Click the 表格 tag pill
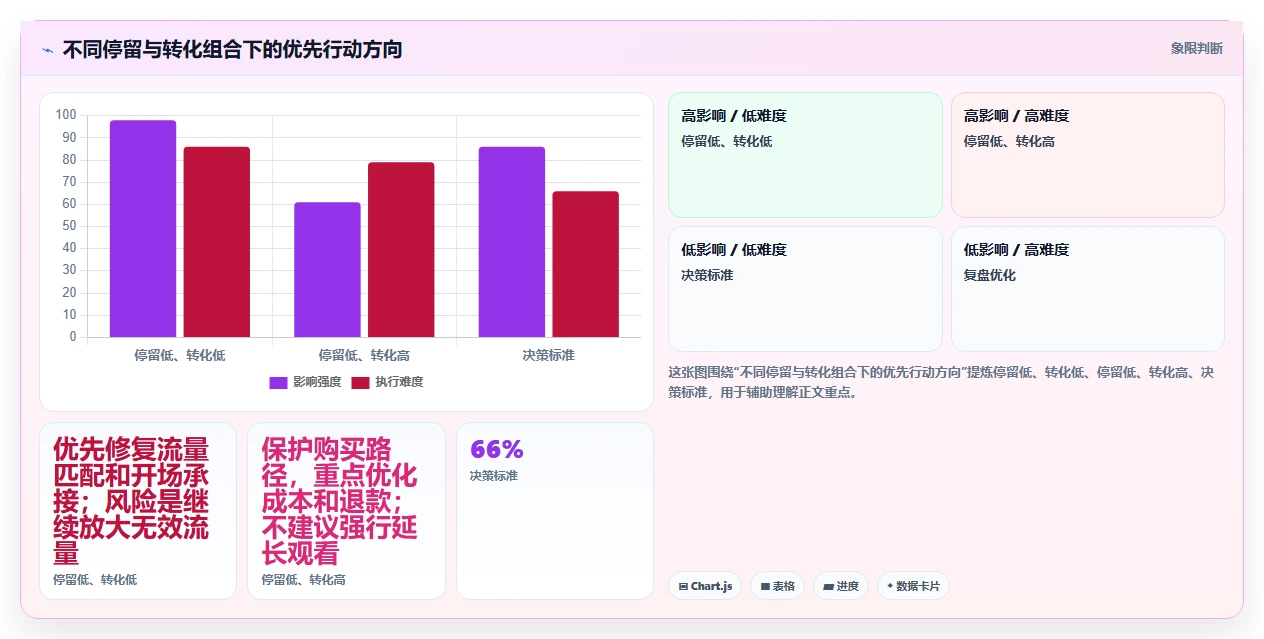Screen dimensions: 1264x639 [x=777, y=586]
